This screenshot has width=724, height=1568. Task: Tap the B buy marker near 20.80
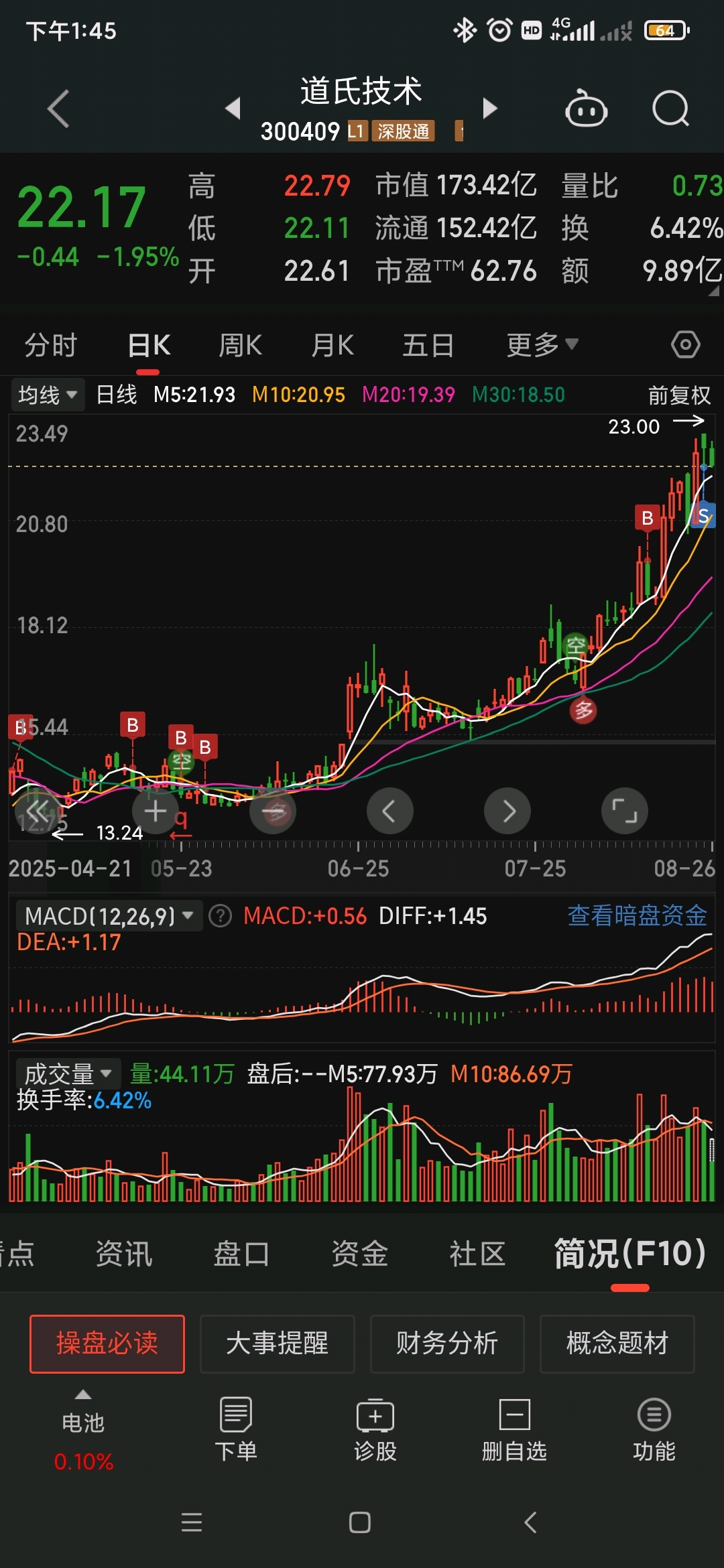647,517
